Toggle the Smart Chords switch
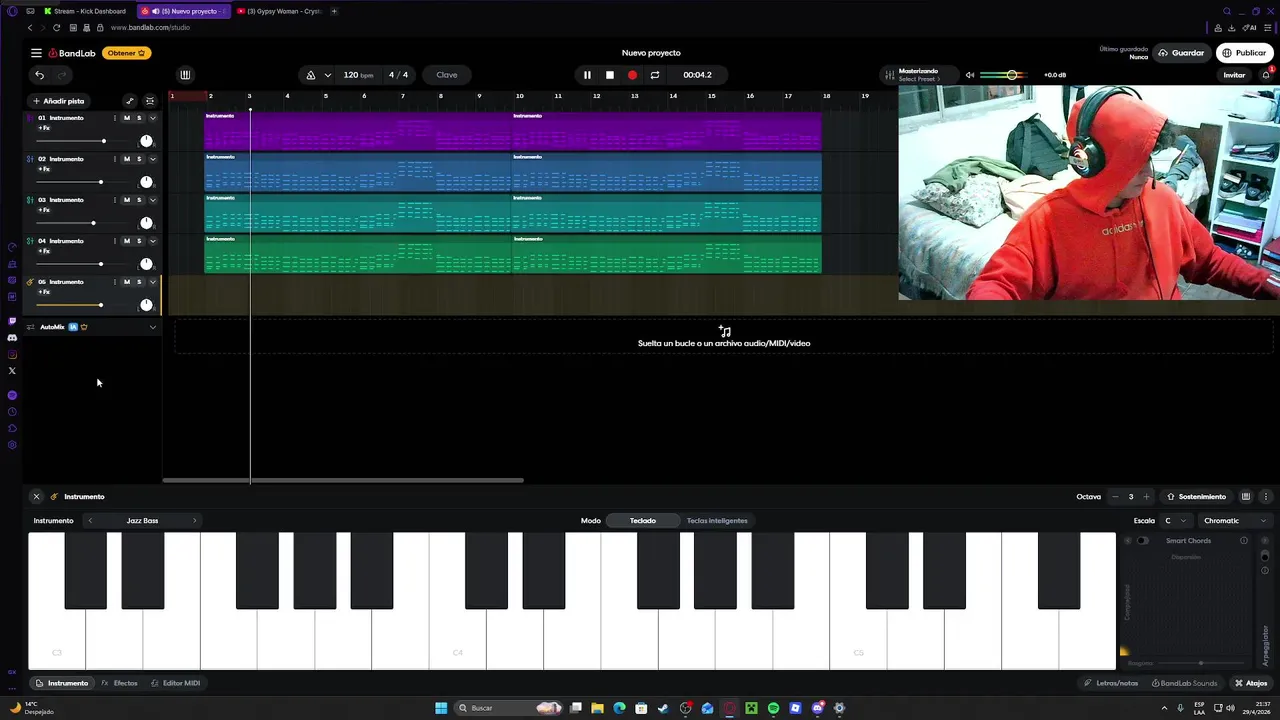Viewport: 1280px width, 720px height. [1142, 541]
